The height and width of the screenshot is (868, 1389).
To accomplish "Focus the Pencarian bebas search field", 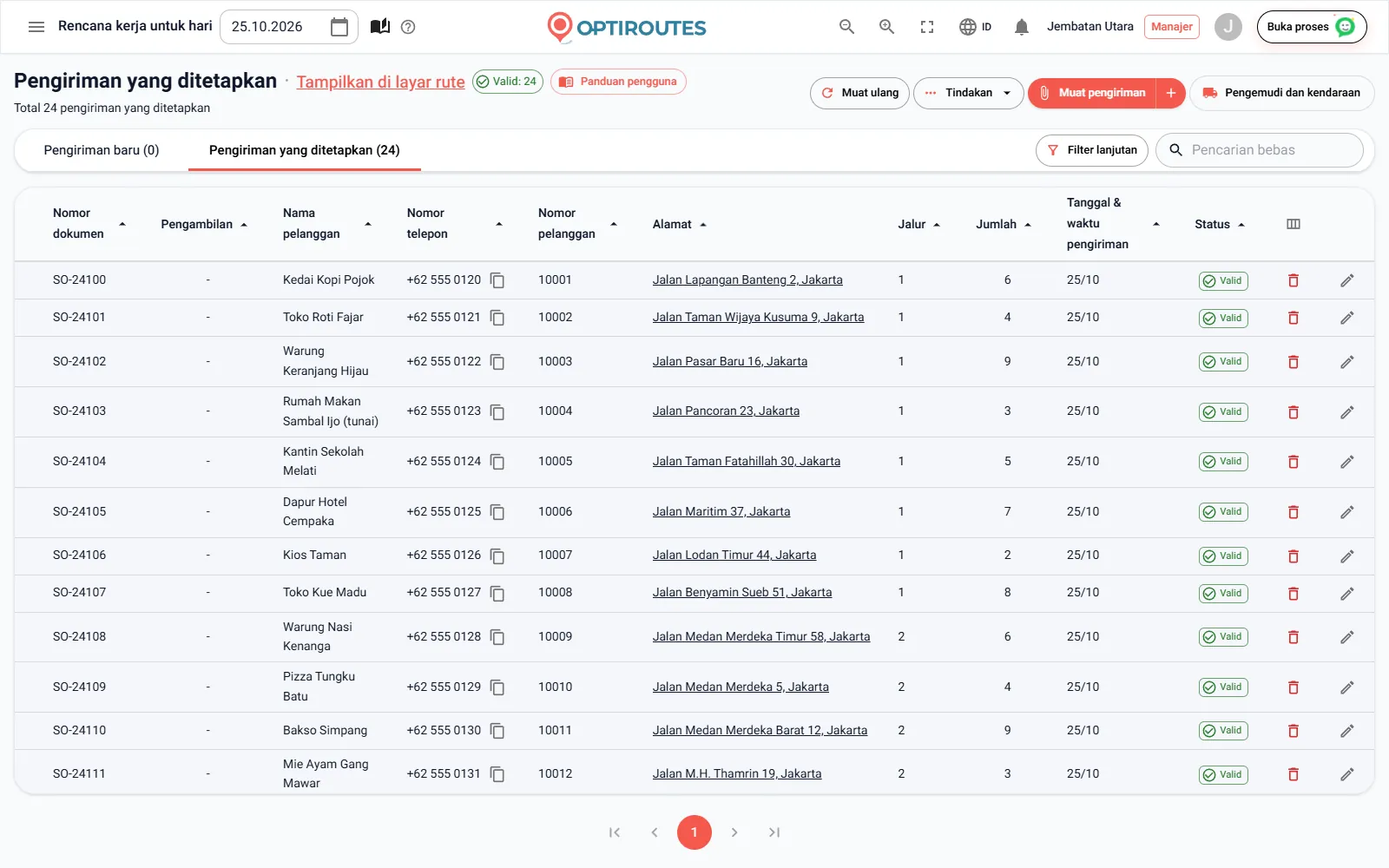I will [x=1260, y=150].
